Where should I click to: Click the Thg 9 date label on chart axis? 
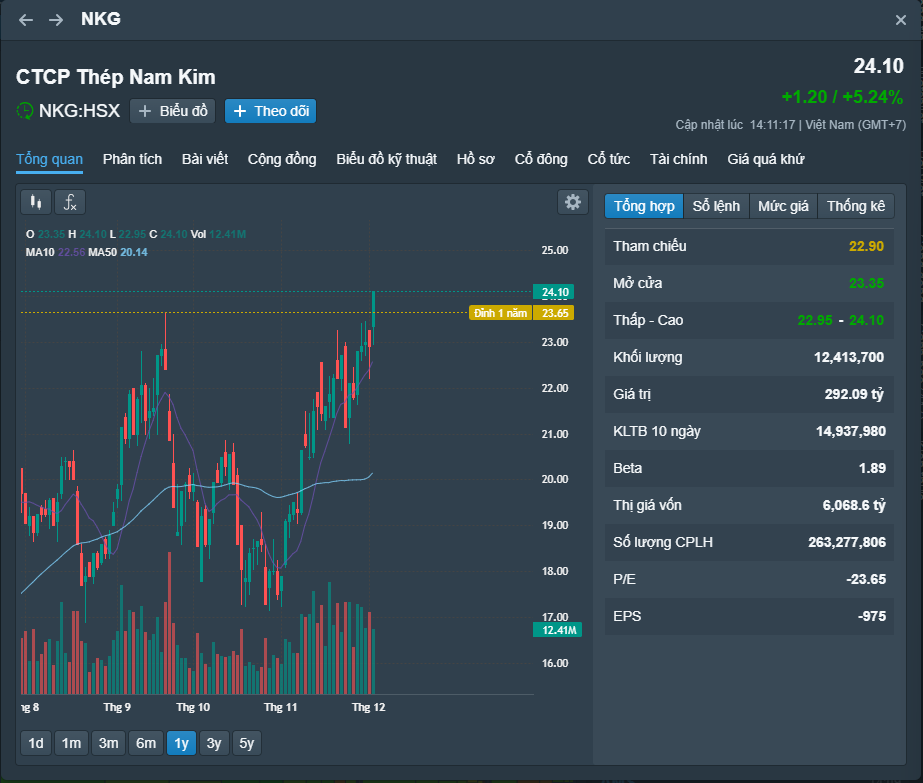[x=117, y=707]
